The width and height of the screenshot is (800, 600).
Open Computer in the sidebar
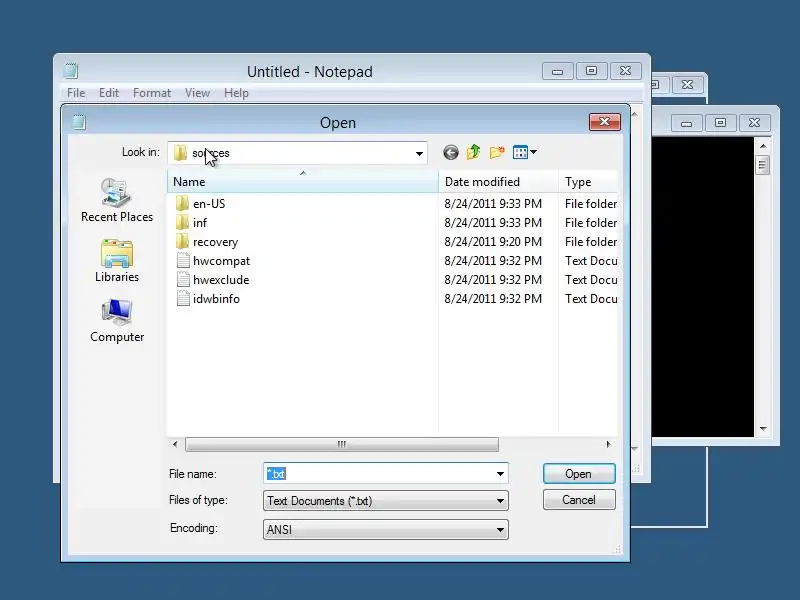[117, 321]
